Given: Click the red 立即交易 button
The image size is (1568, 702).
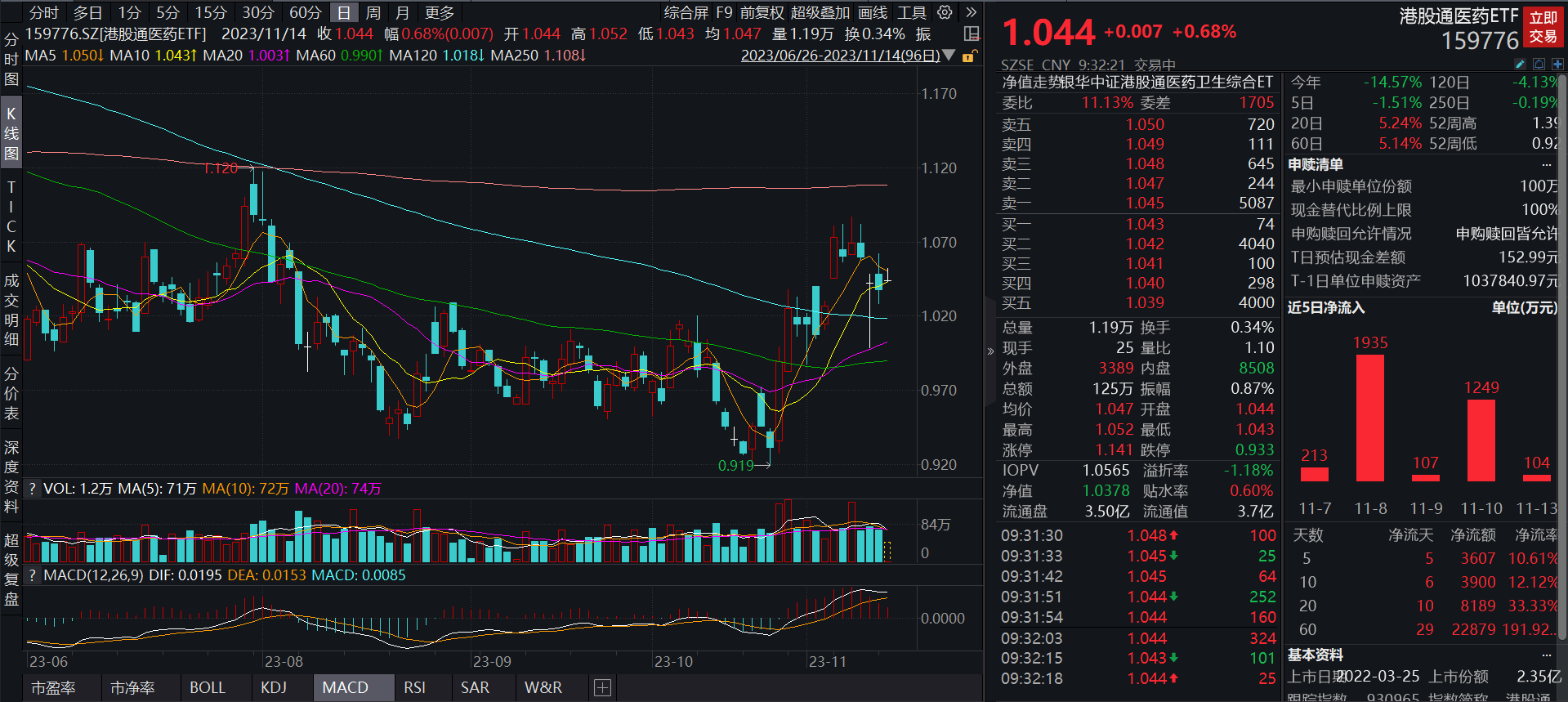Looking at the screenshot, I should (1543, 27).
